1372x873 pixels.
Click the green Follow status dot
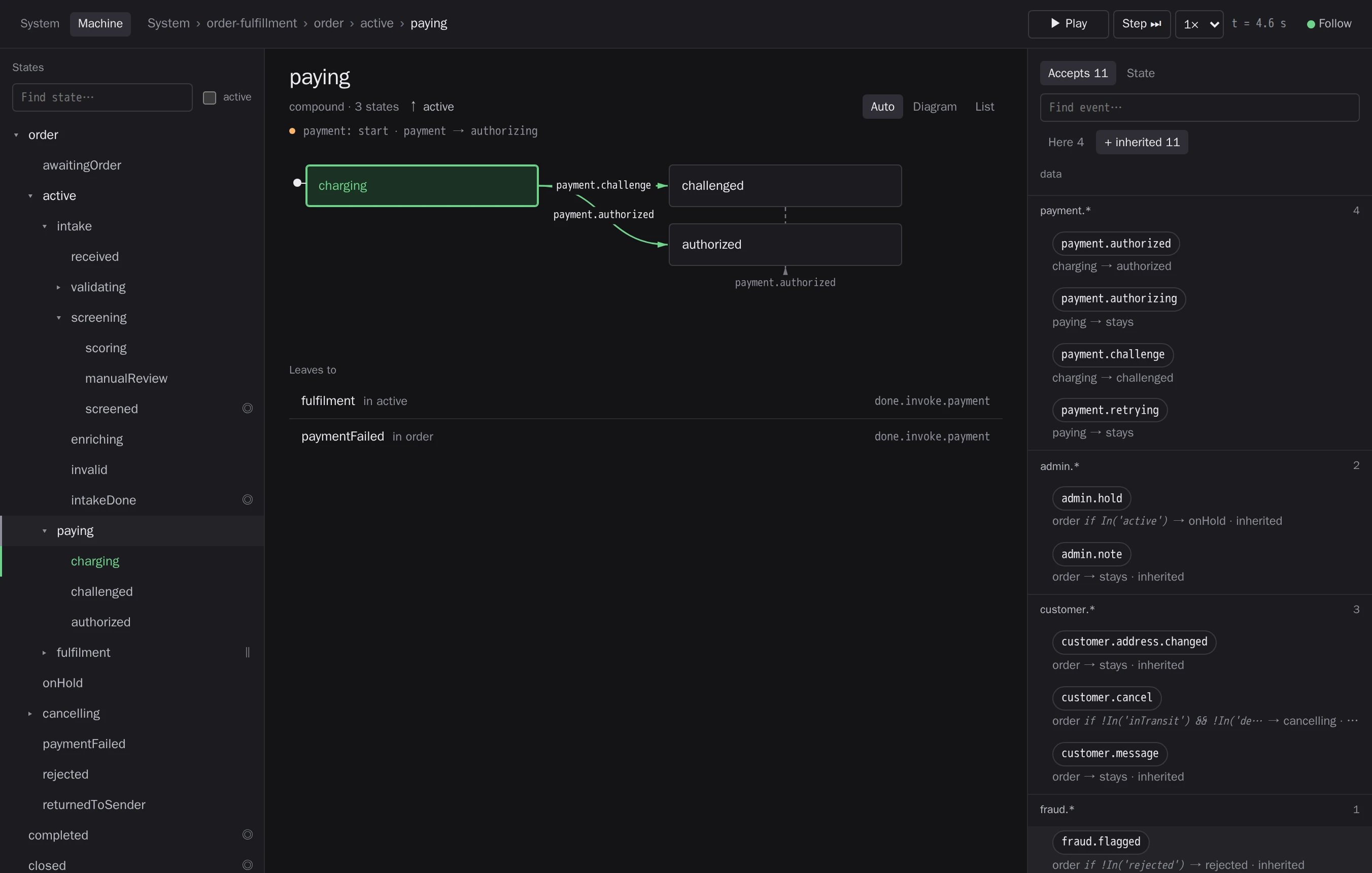pyautogui.click(x=1311, y=24)
